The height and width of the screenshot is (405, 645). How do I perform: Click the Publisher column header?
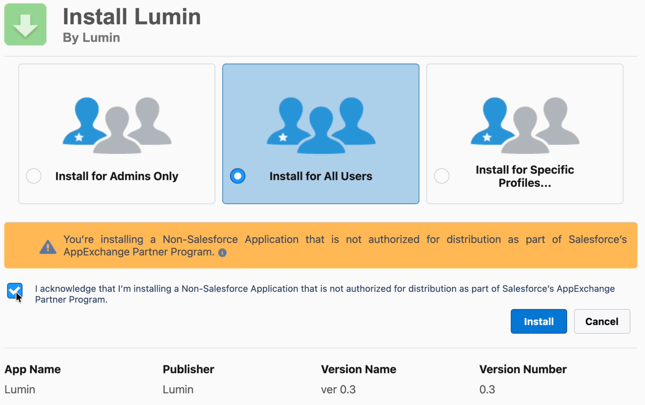point(189,369)
